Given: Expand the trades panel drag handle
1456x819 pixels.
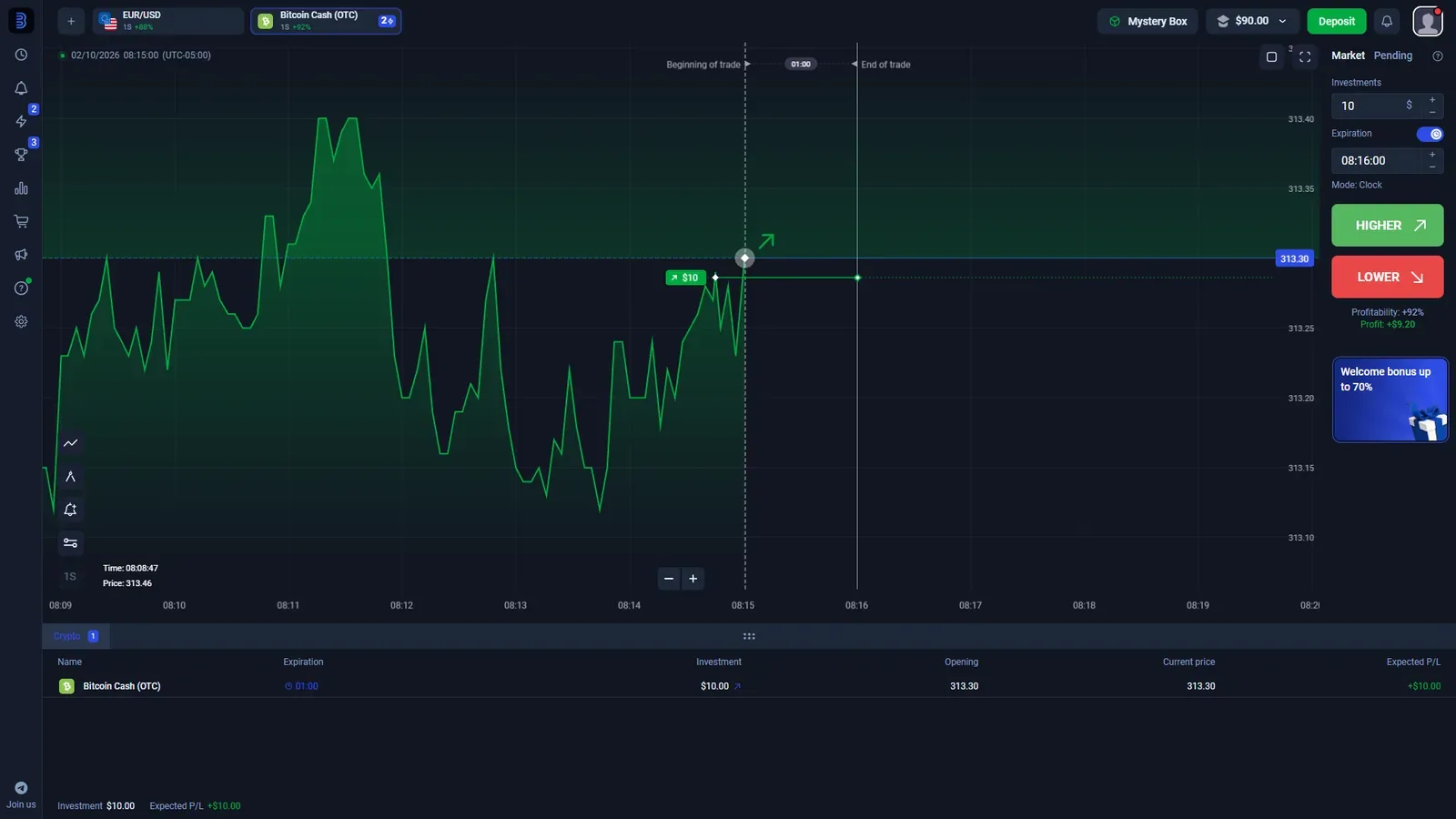Looking at the screenshot, I should [x=749, y=636].
